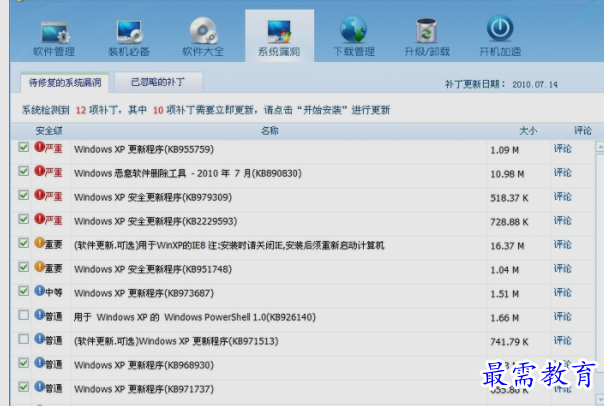Open 软件管理 software management icon

(54, 32)
